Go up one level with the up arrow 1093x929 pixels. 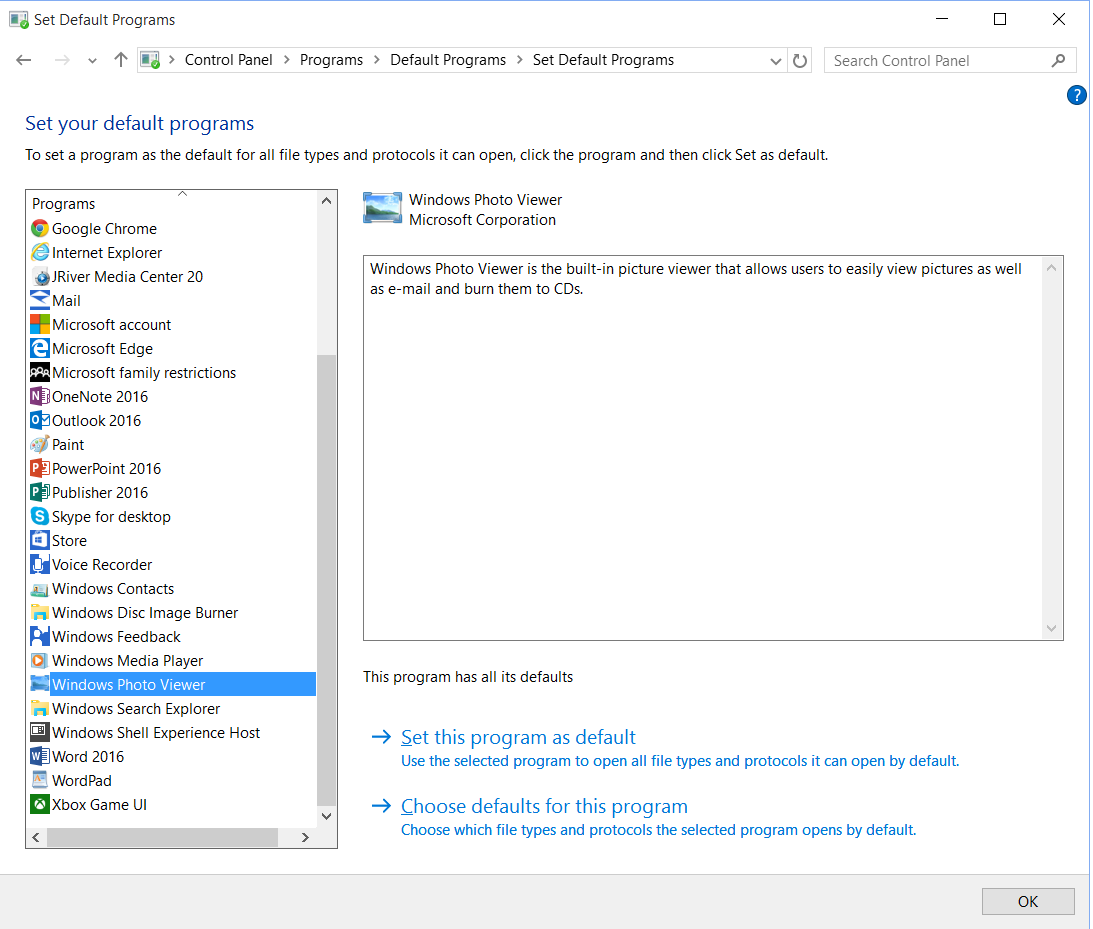(121, 60)
